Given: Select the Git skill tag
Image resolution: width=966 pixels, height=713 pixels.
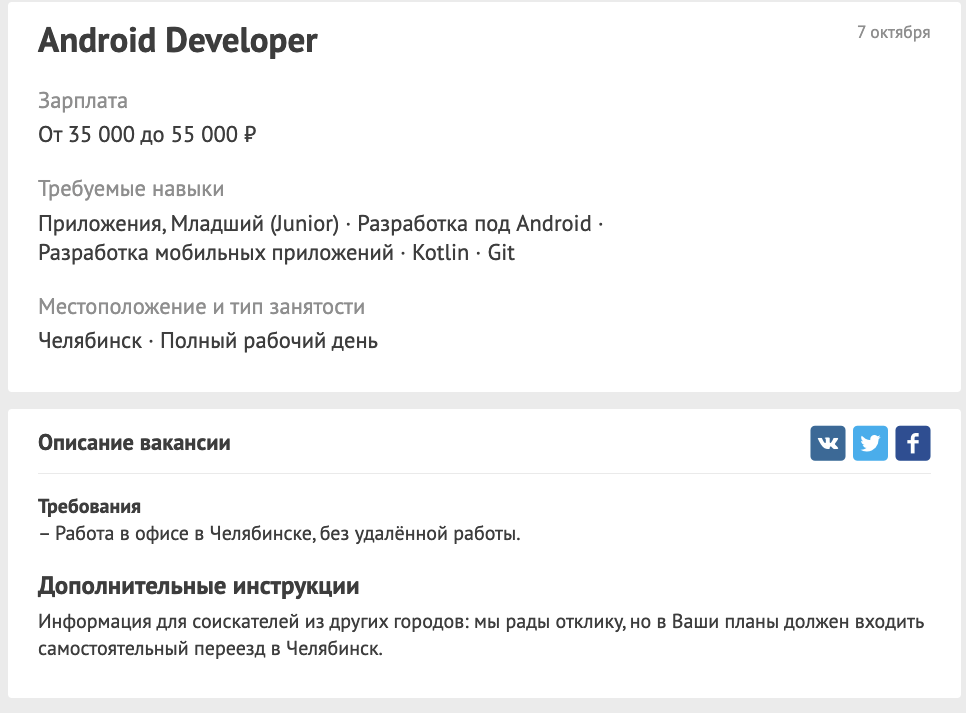Looking at the screenshot, I should pos(501,253).
